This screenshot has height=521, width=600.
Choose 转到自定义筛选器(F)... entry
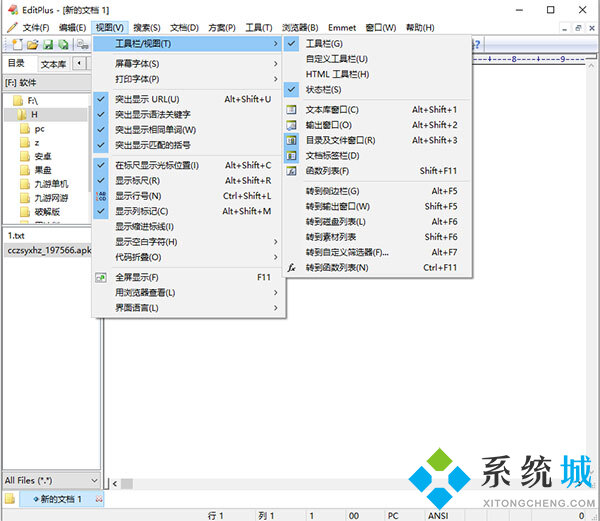click(x=377, y=252)
